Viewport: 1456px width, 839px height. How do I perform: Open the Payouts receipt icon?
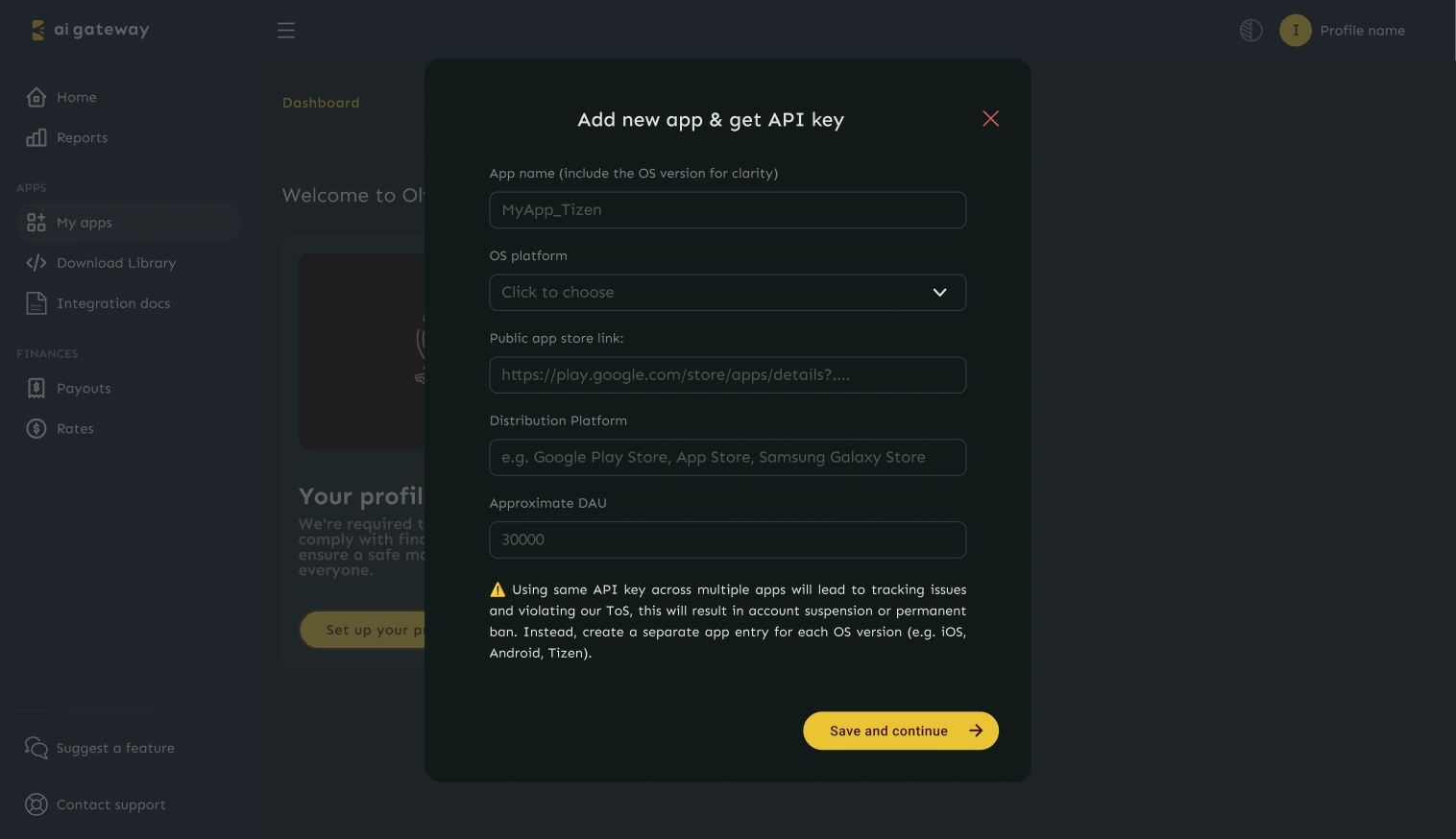coord(36,388)
